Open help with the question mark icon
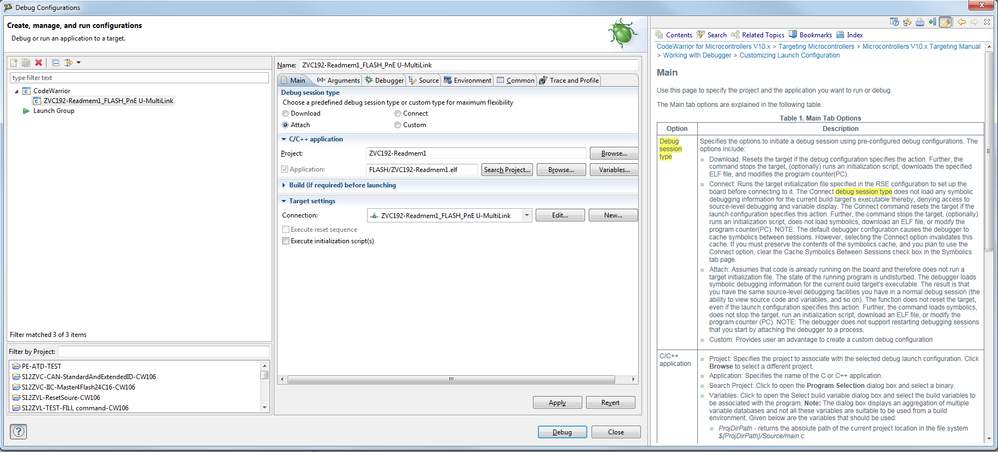This screenshot has height=452, width=998. pos(18,432)
